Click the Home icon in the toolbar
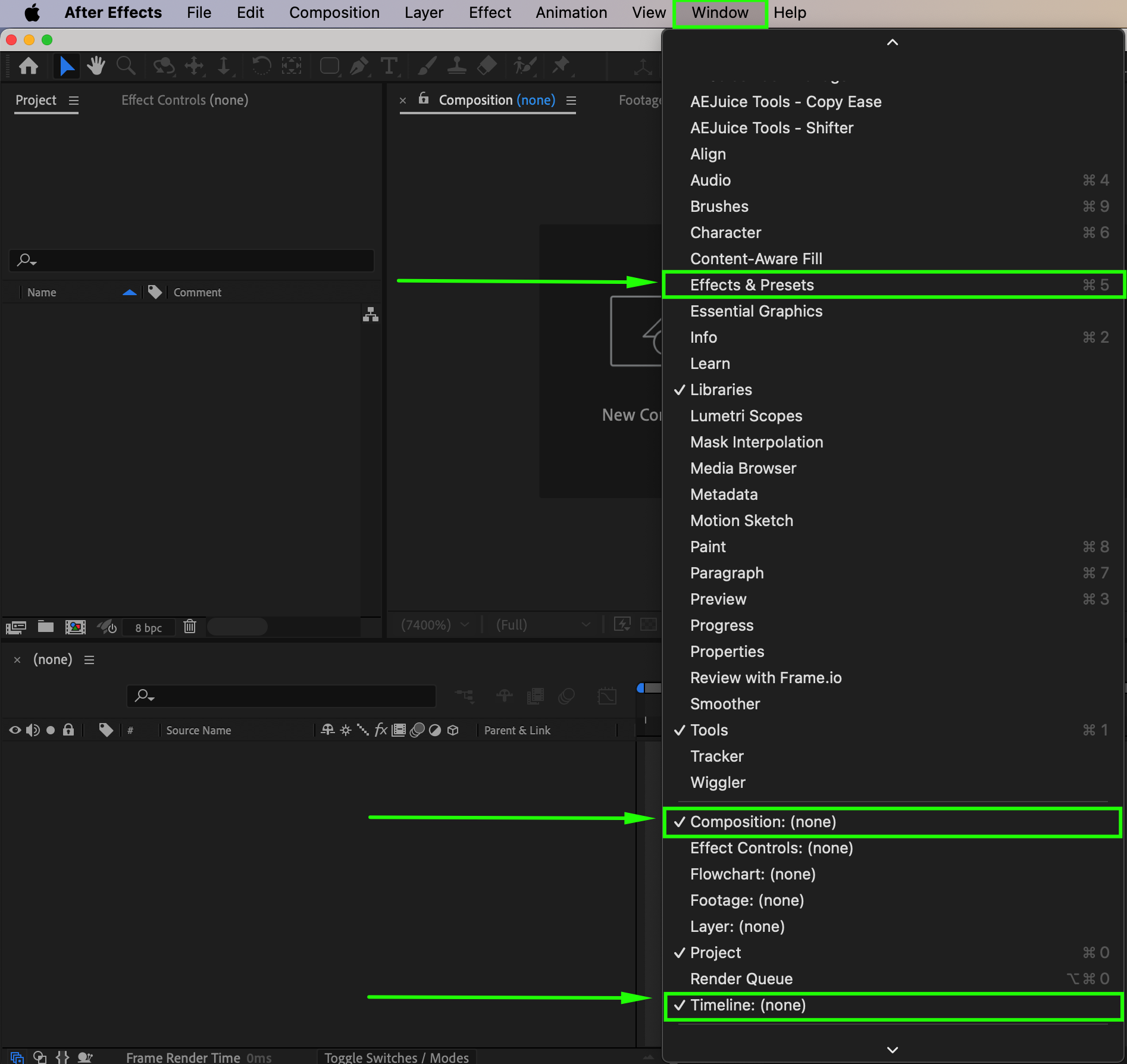1127x1064 pixels. (x=29, y=65)
